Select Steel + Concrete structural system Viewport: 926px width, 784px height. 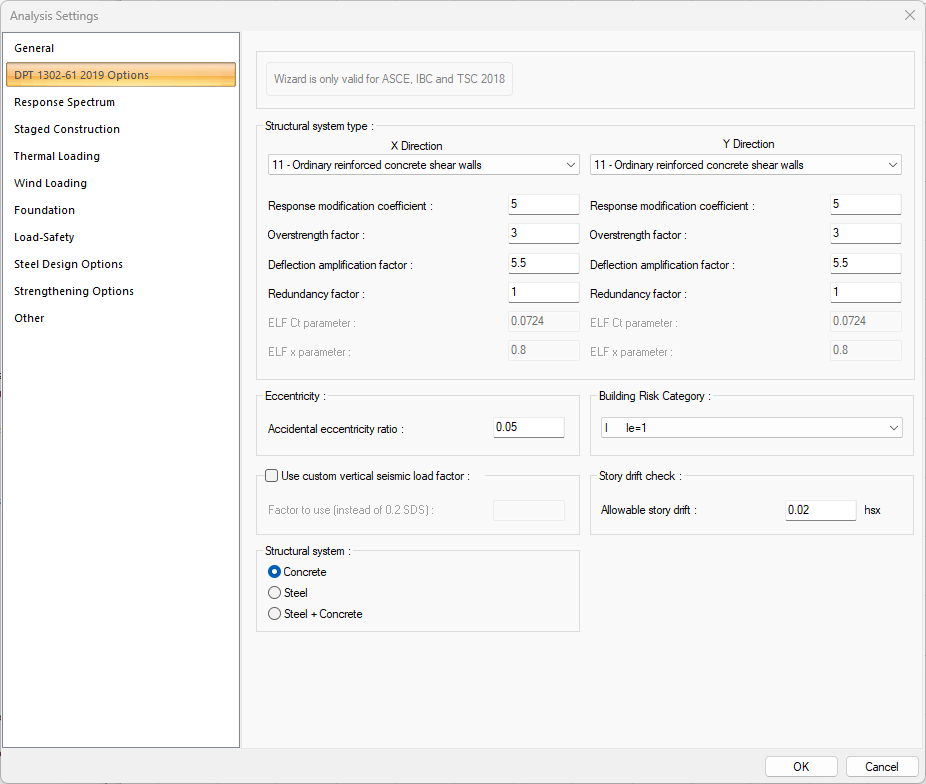(275, 614)
